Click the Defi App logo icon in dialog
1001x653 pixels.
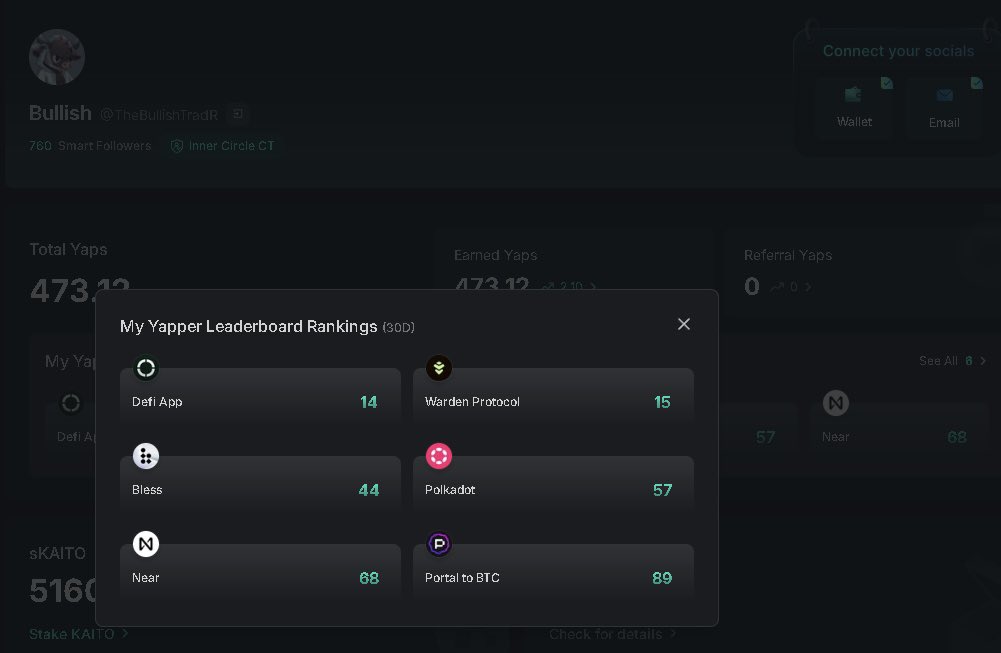146,368
